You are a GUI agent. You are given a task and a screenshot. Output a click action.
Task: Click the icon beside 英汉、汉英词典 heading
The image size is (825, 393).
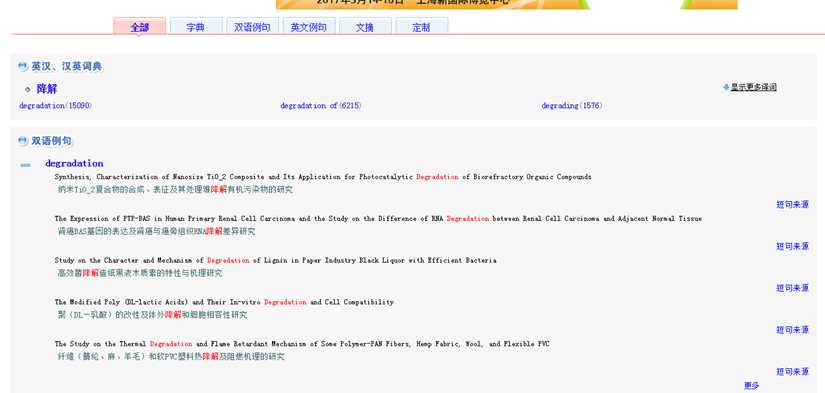pyautogui.click(x=23, y=67)
